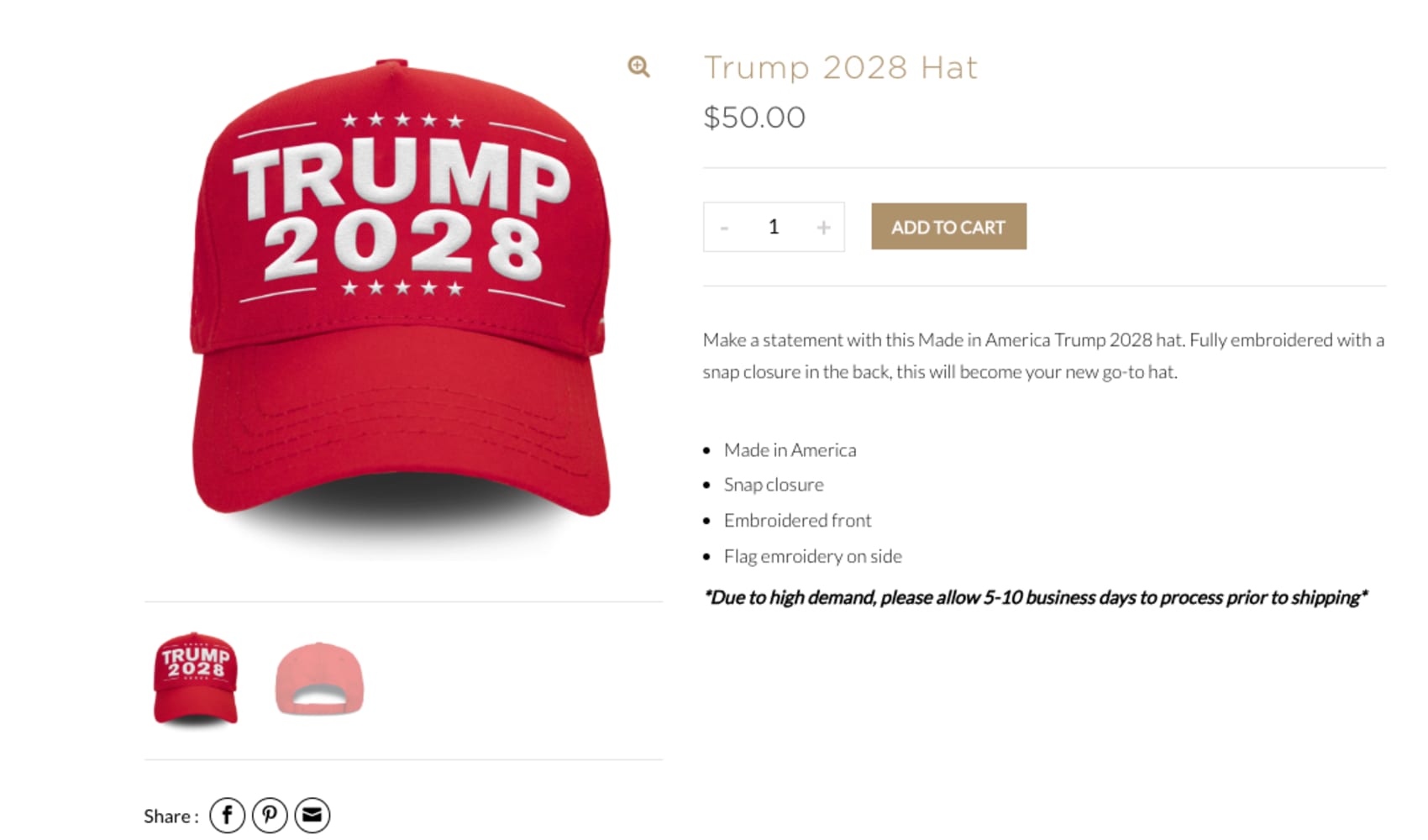The image size is (1428, 840).
Task: Share the product on Pinterest
Action: (270, 815)
